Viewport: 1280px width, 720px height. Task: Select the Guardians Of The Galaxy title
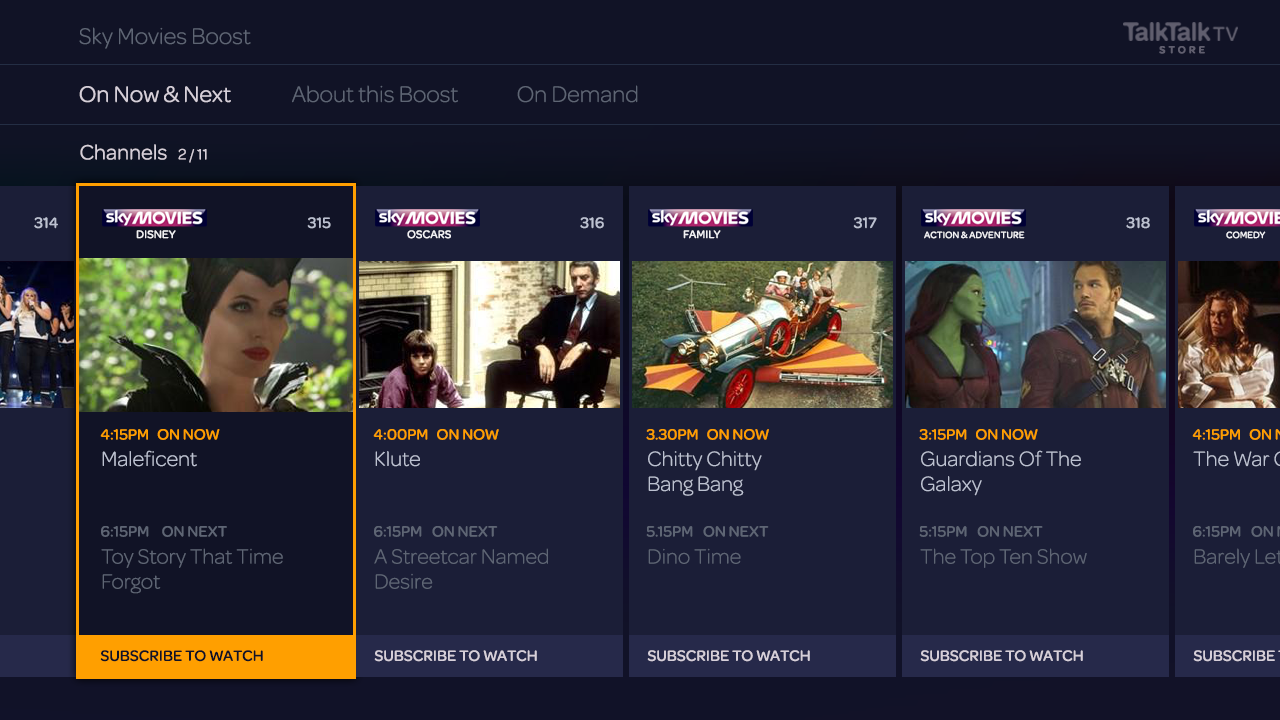pos(1000,472)
